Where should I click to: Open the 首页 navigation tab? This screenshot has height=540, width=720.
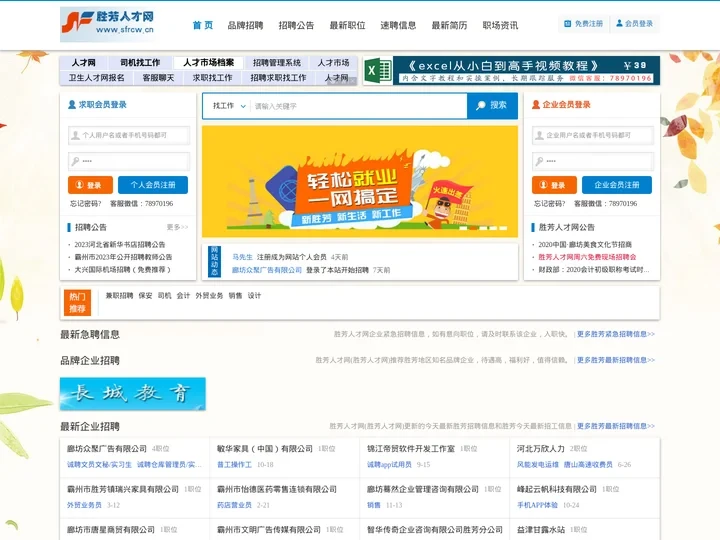coord(202,25)
